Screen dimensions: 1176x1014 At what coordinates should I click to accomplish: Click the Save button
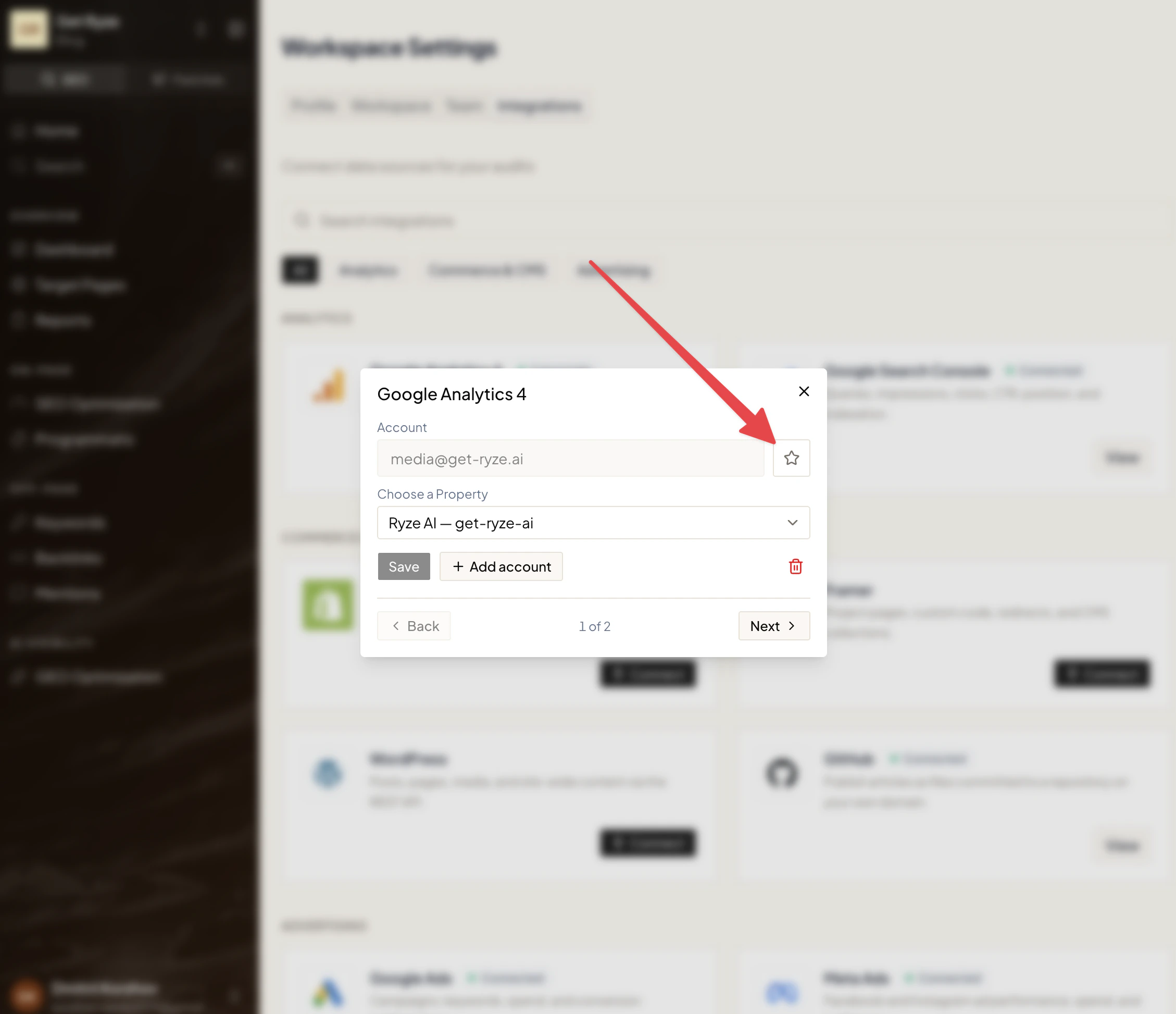(404, 566)
